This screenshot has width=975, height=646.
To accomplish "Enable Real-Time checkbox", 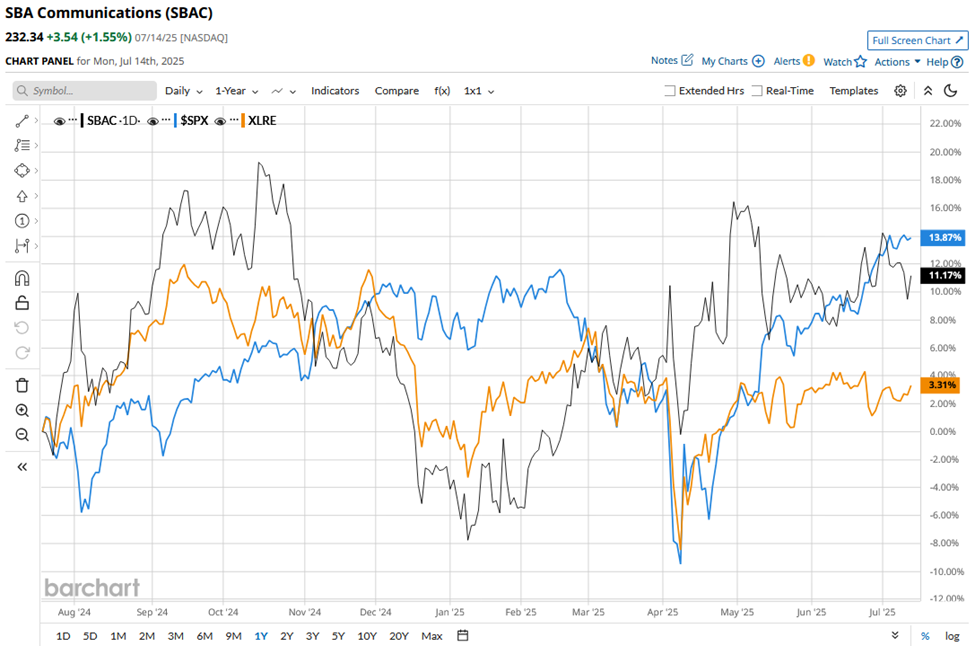I will (757, 91).
